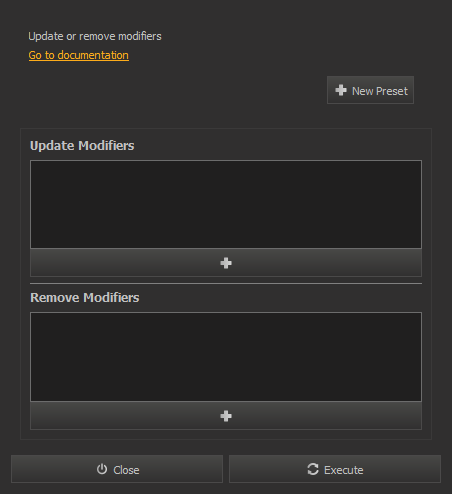The width and height of the screenshot is (452, 494).
Task: Dismiss the dialog with the Close button
Action: coord(117,469)
